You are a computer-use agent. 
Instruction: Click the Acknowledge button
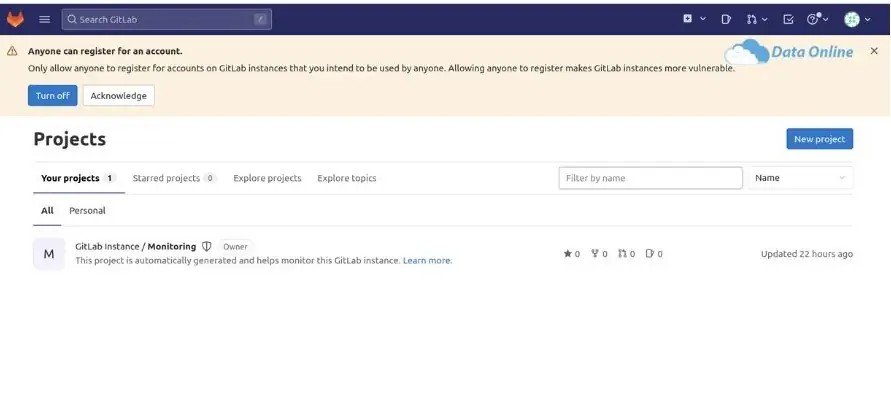tap(119, 95)
